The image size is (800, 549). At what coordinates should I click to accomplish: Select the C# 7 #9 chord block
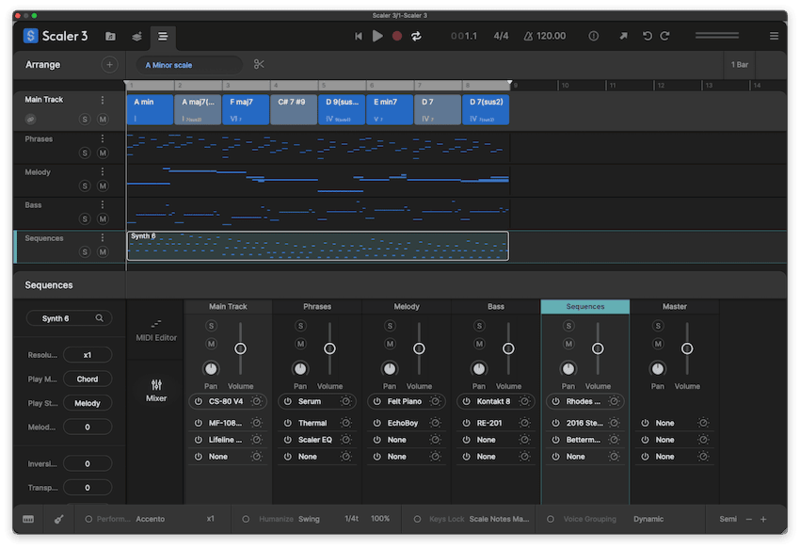pyautogui.click(x=293, y=109)
